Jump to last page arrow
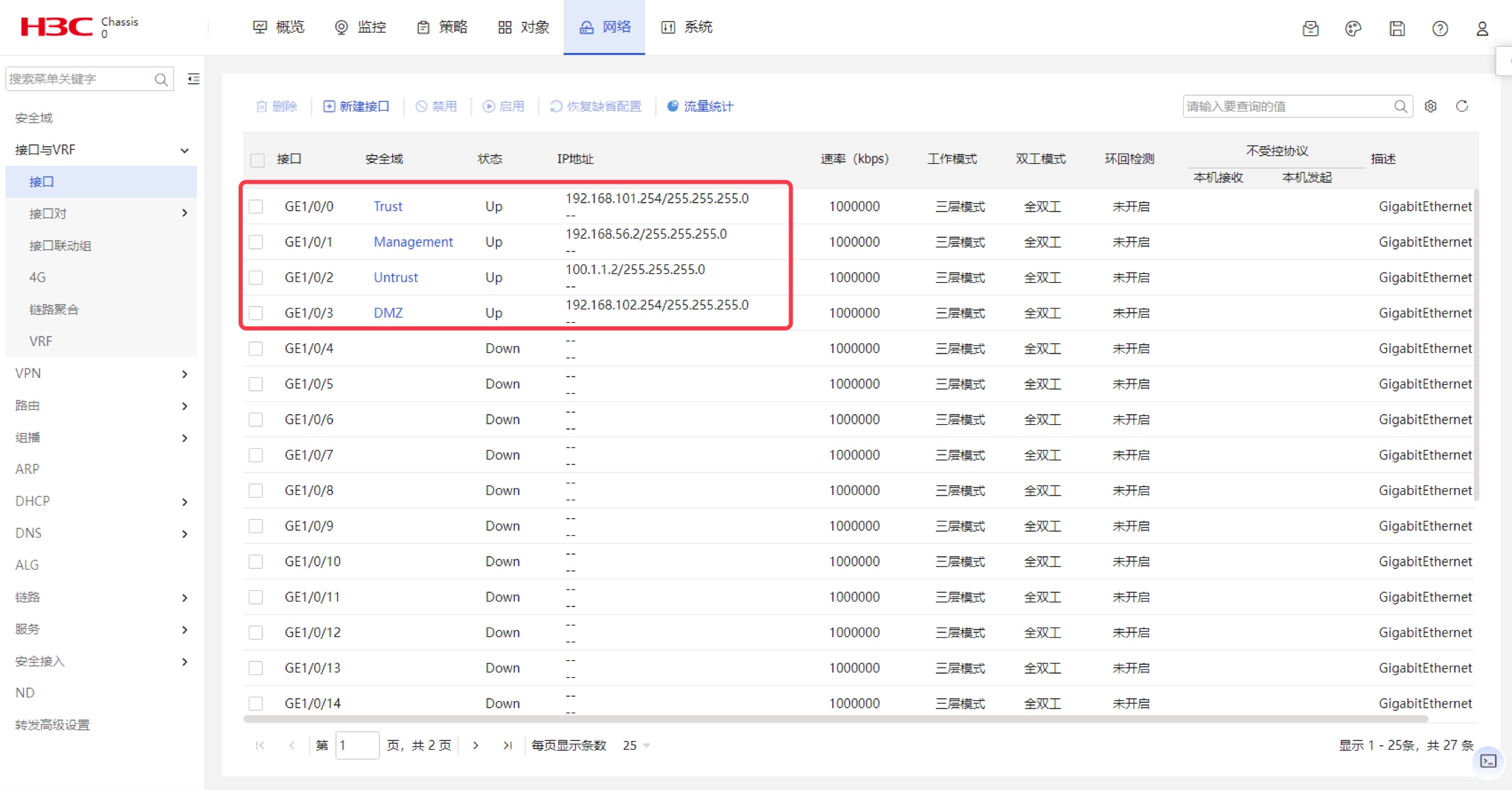1512x790 pixels. click(x=508, y=745)
